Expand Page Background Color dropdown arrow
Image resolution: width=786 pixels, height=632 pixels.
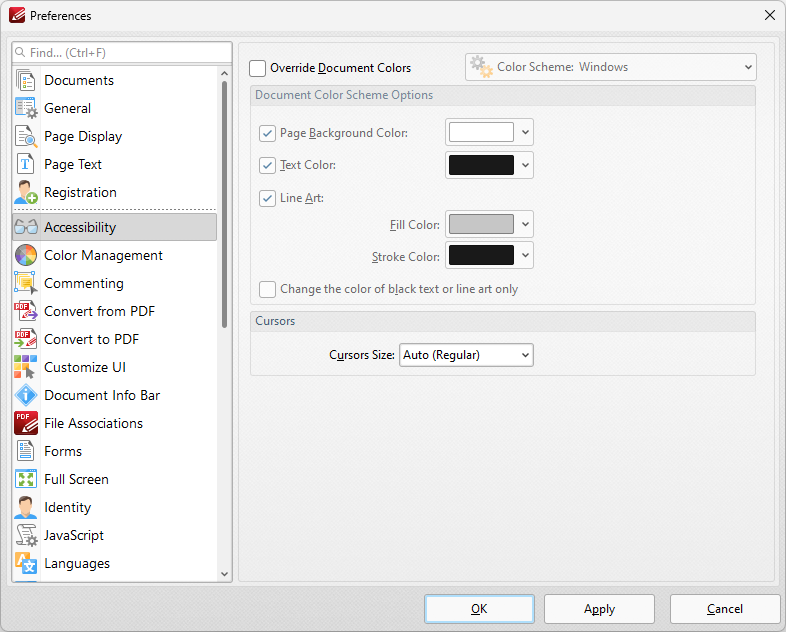525,133
